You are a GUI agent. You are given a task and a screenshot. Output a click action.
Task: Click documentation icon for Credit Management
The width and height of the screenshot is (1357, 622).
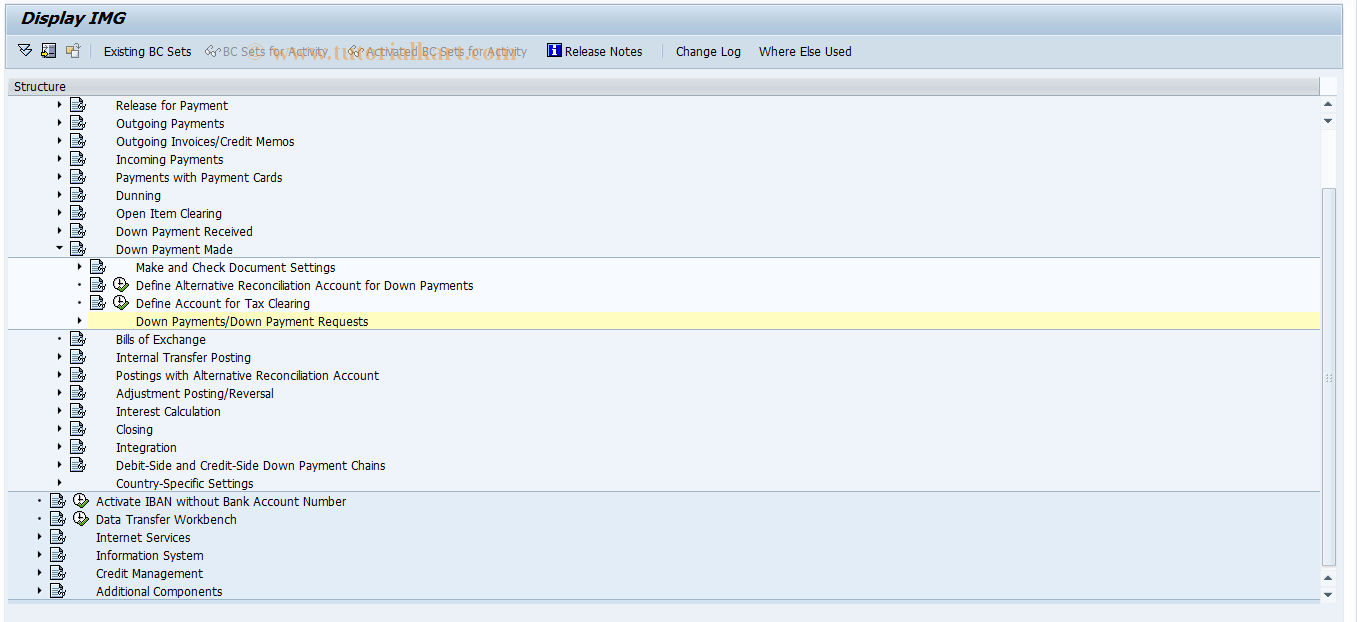[58, 573]
